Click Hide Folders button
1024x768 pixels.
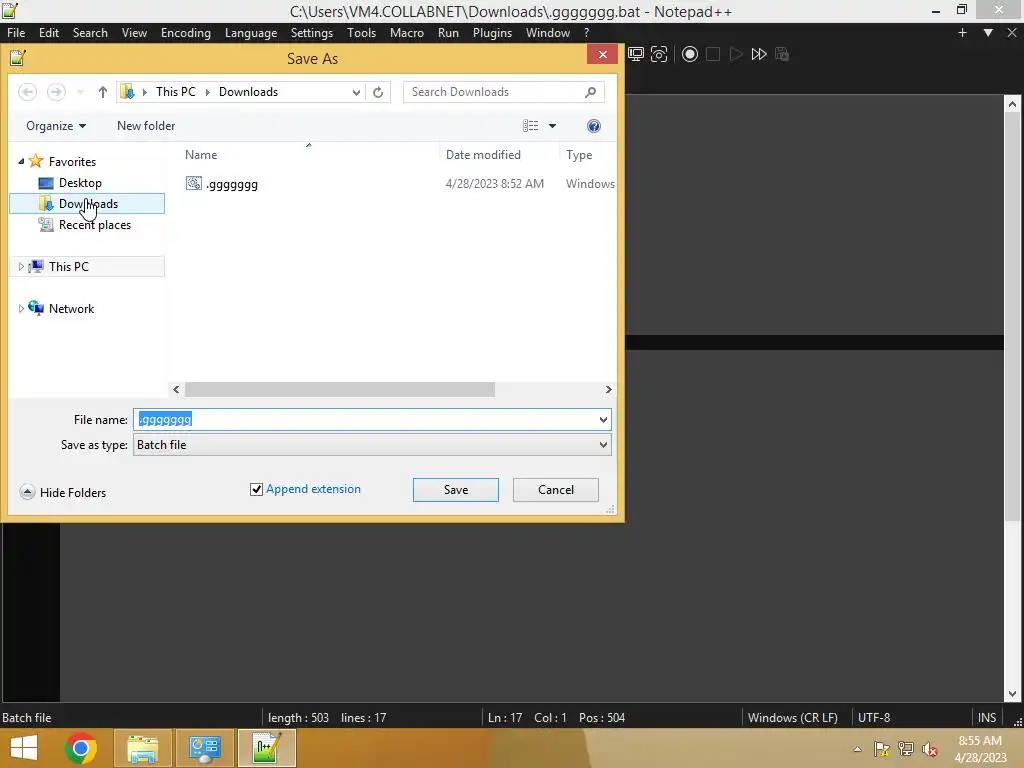[63, 492]
